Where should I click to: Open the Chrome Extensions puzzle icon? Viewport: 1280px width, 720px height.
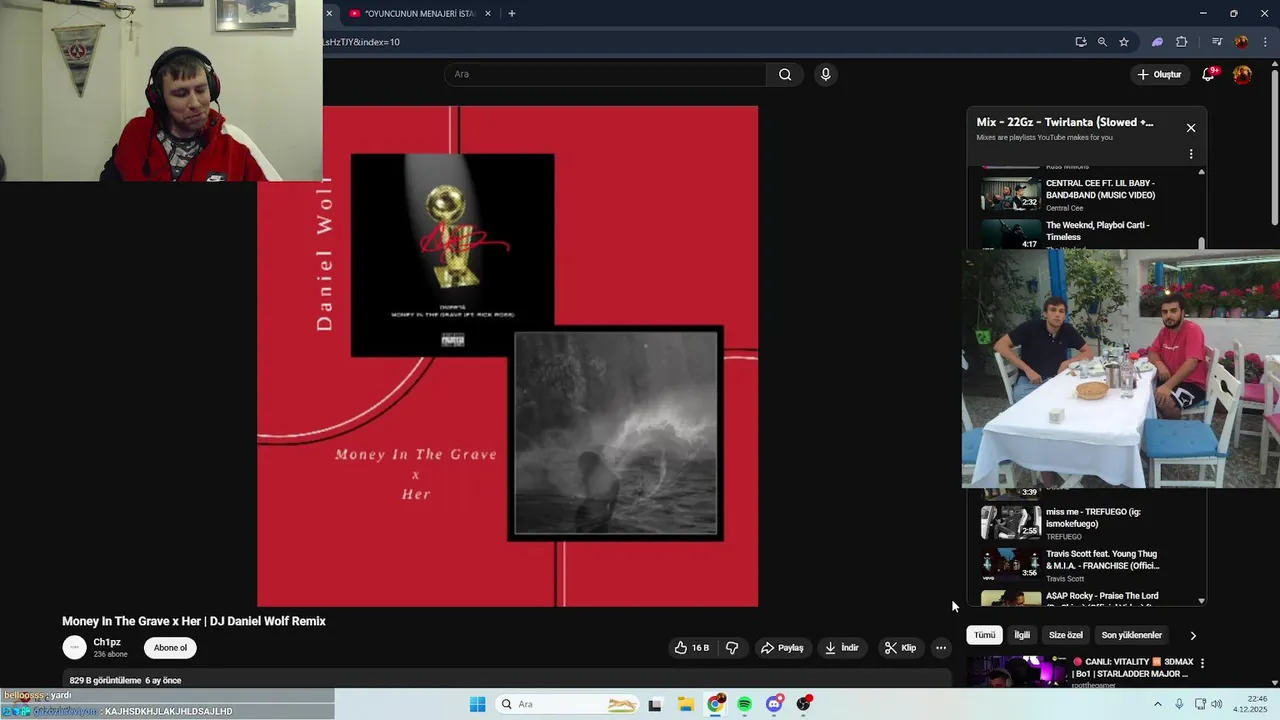coord(1181,42)
